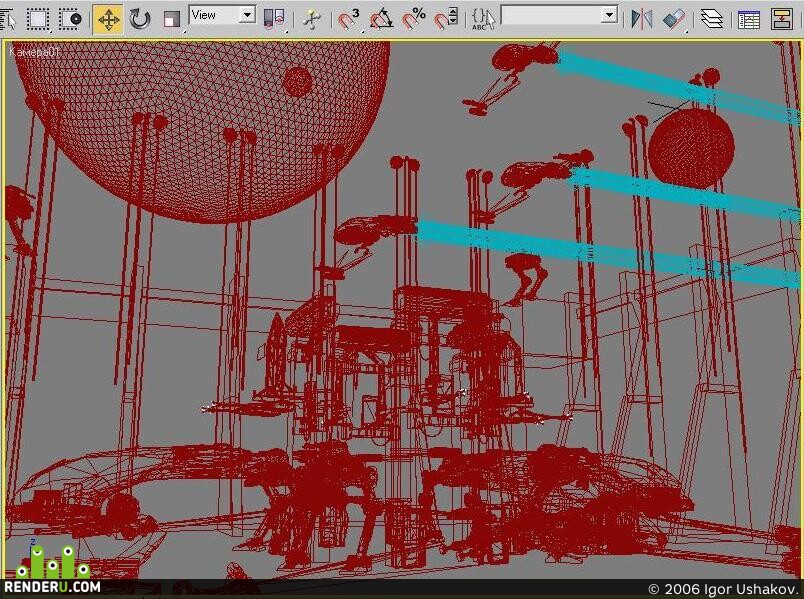This screenshot has width=804, height=599.
Task: Click the Select and Manipulate icon
Action: coord(311,19)
